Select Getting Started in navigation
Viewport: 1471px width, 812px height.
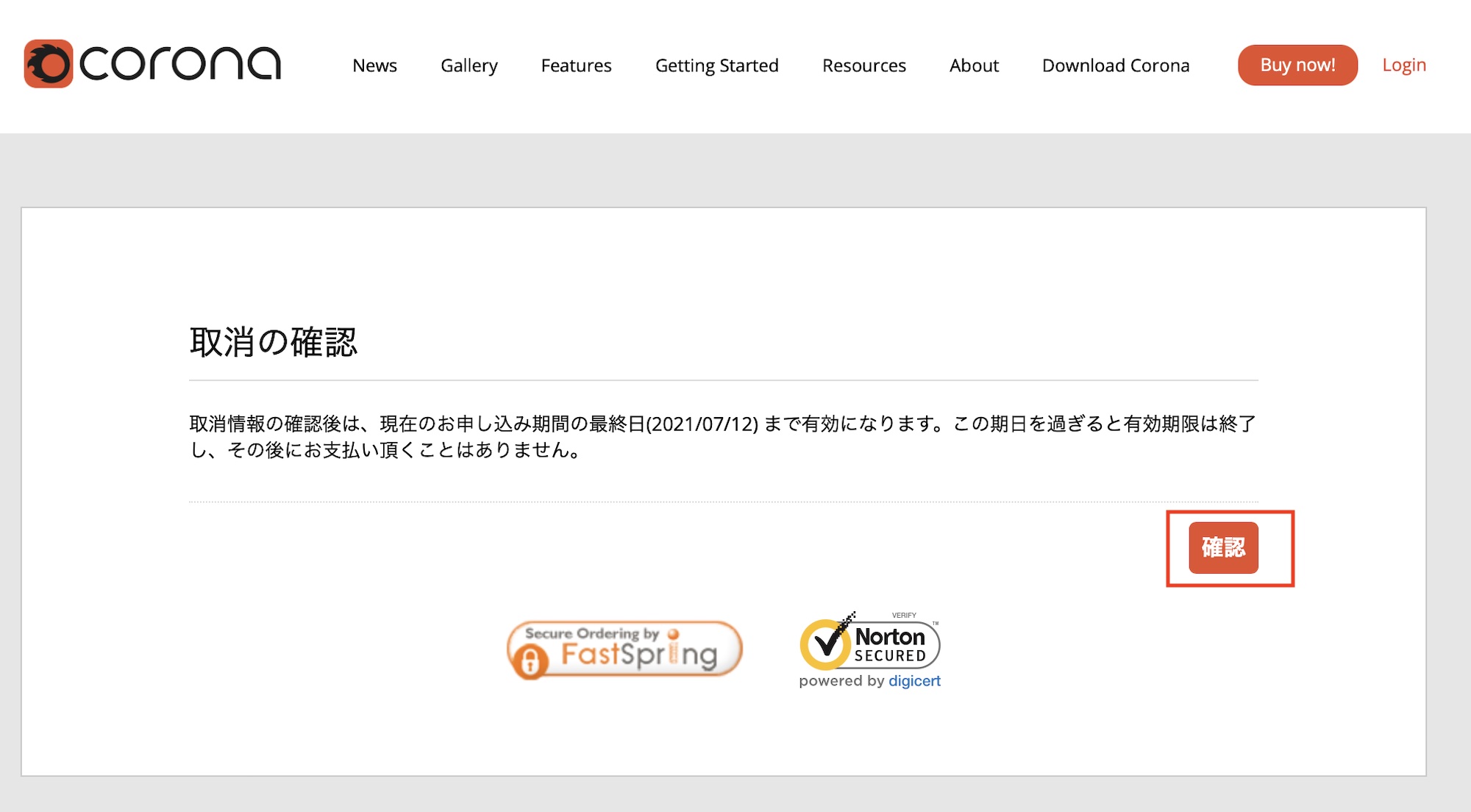tap(716, 65)
